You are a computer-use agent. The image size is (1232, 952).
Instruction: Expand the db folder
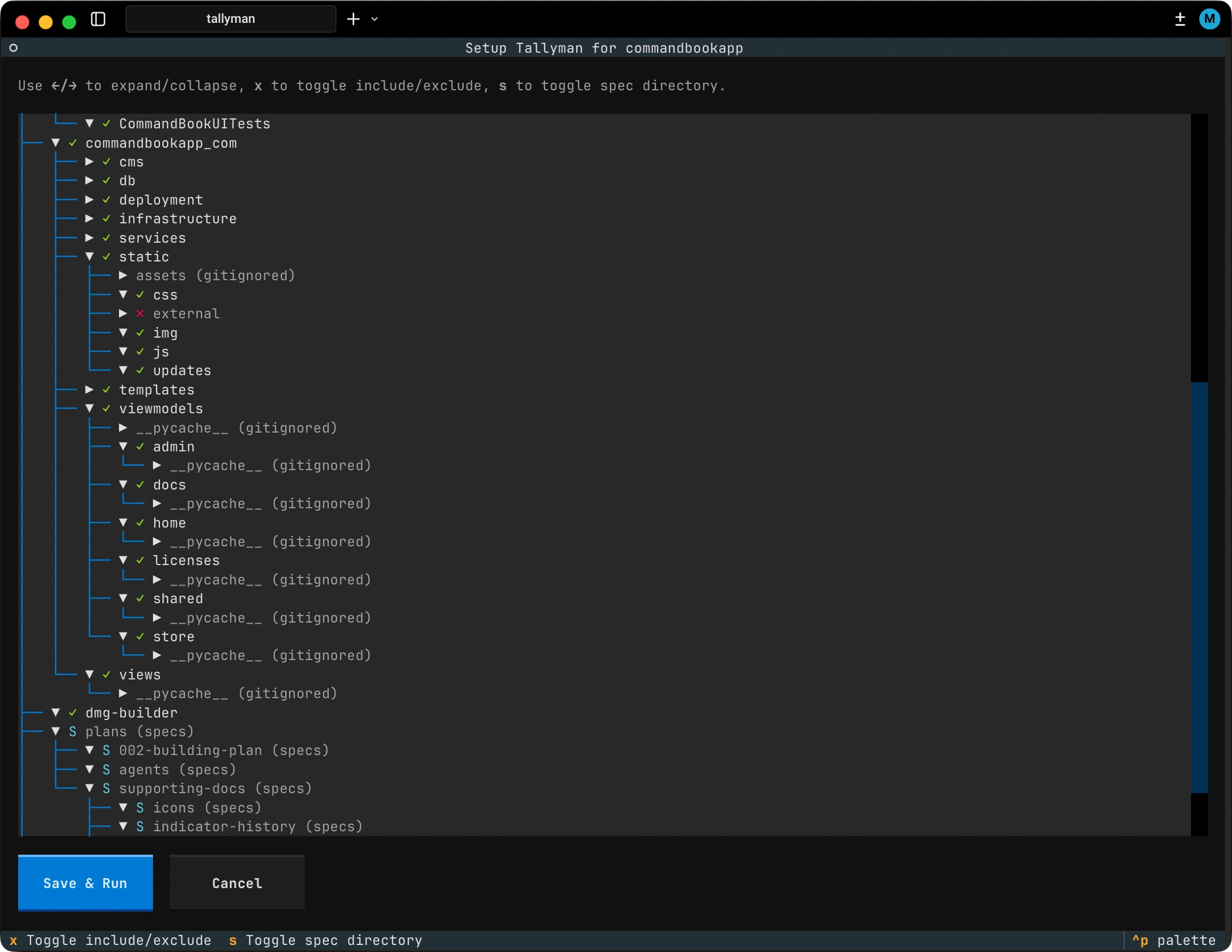[90, 181]
